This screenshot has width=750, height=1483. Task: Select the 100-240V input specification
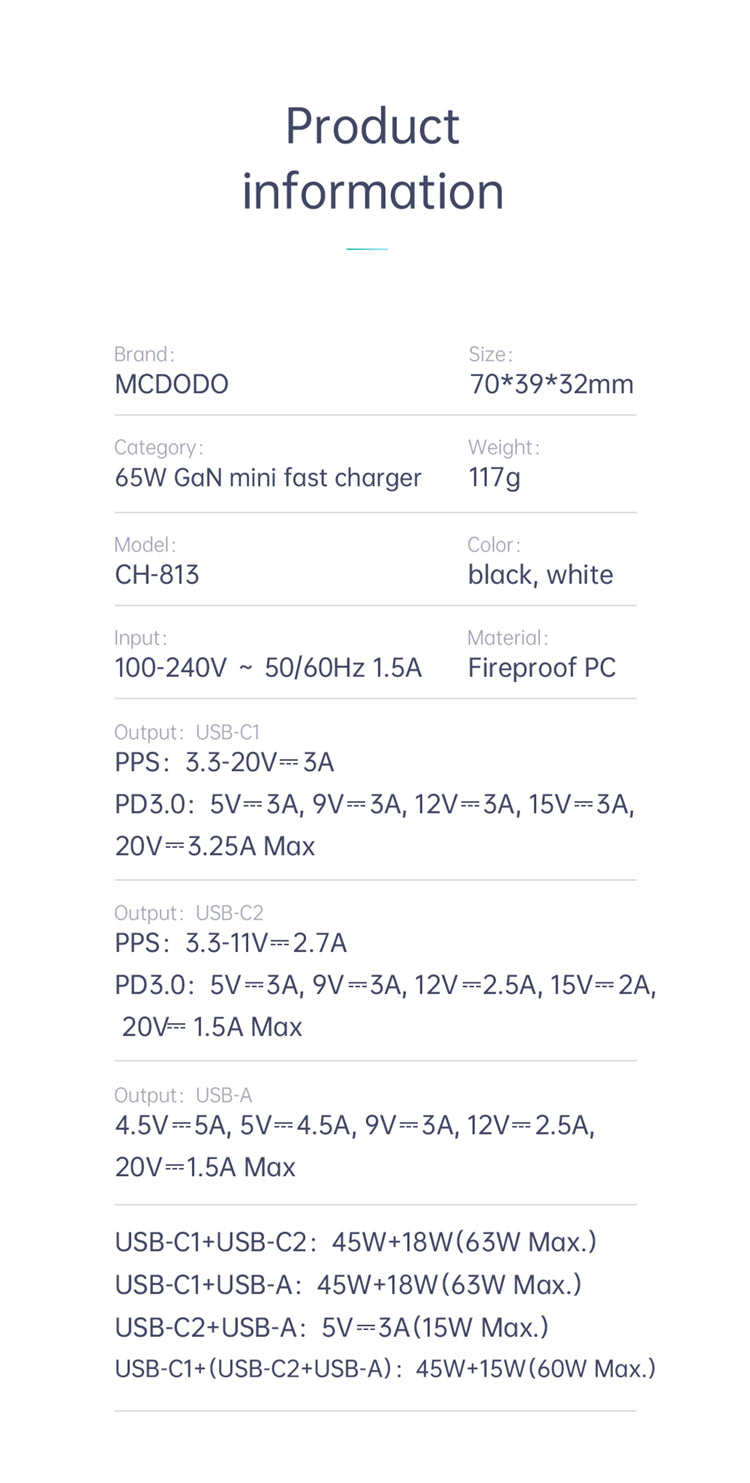pos(268,668)
